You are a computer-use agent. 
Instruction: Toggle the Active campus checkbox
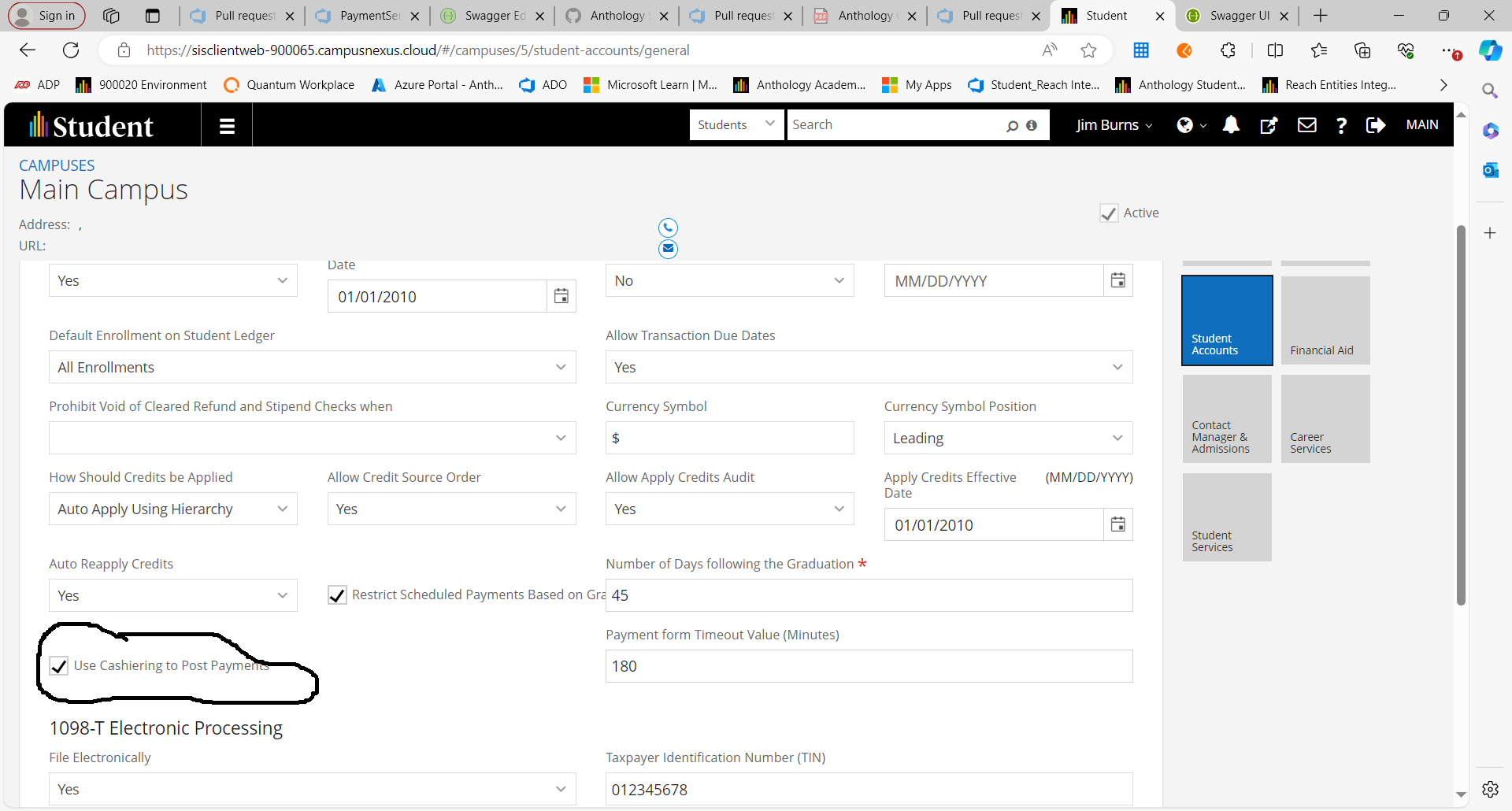[1109, 213]
